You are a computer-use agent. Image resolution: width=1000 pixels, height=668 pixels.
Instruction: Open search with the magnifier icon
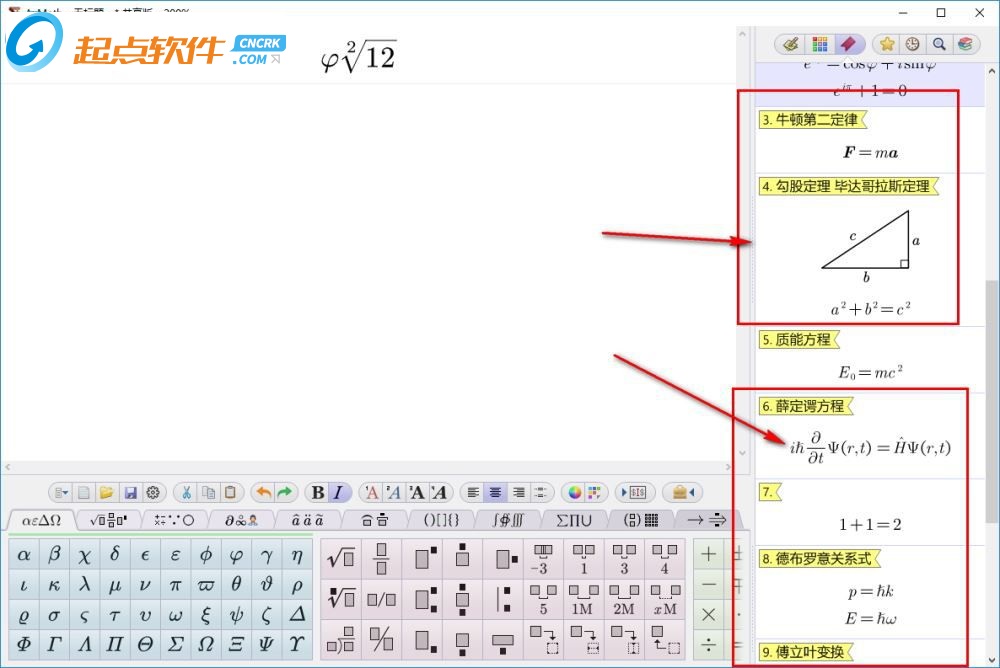(939, 44)
